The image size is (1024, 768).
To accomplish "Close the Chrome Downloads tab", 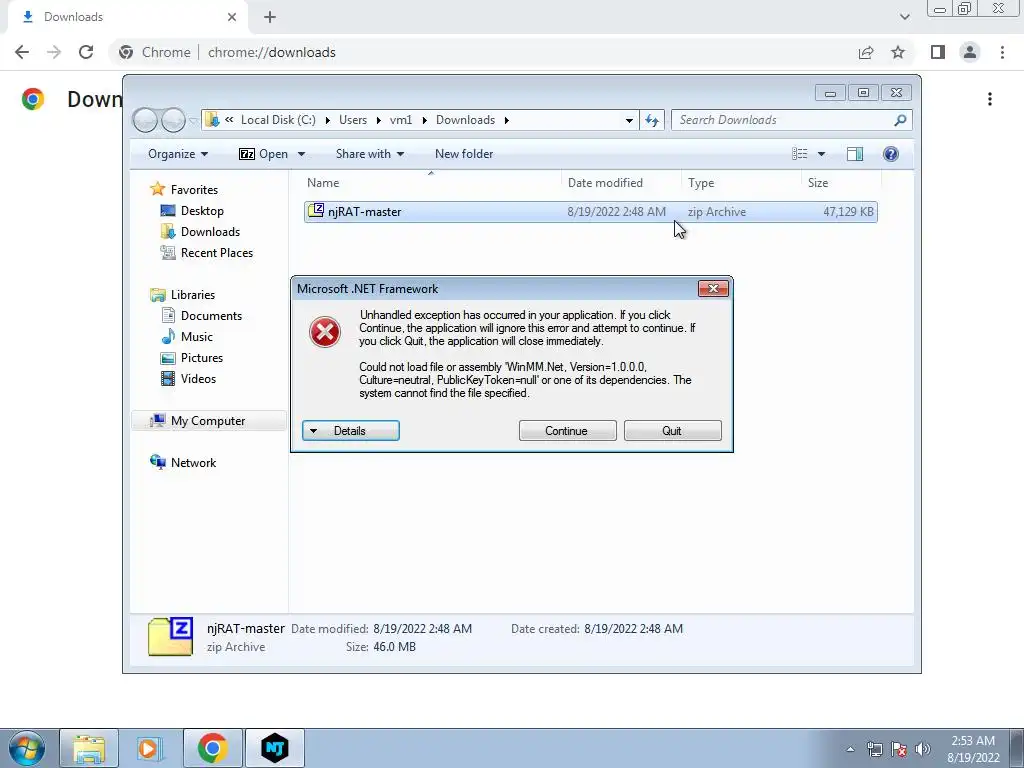I will 232,17.
